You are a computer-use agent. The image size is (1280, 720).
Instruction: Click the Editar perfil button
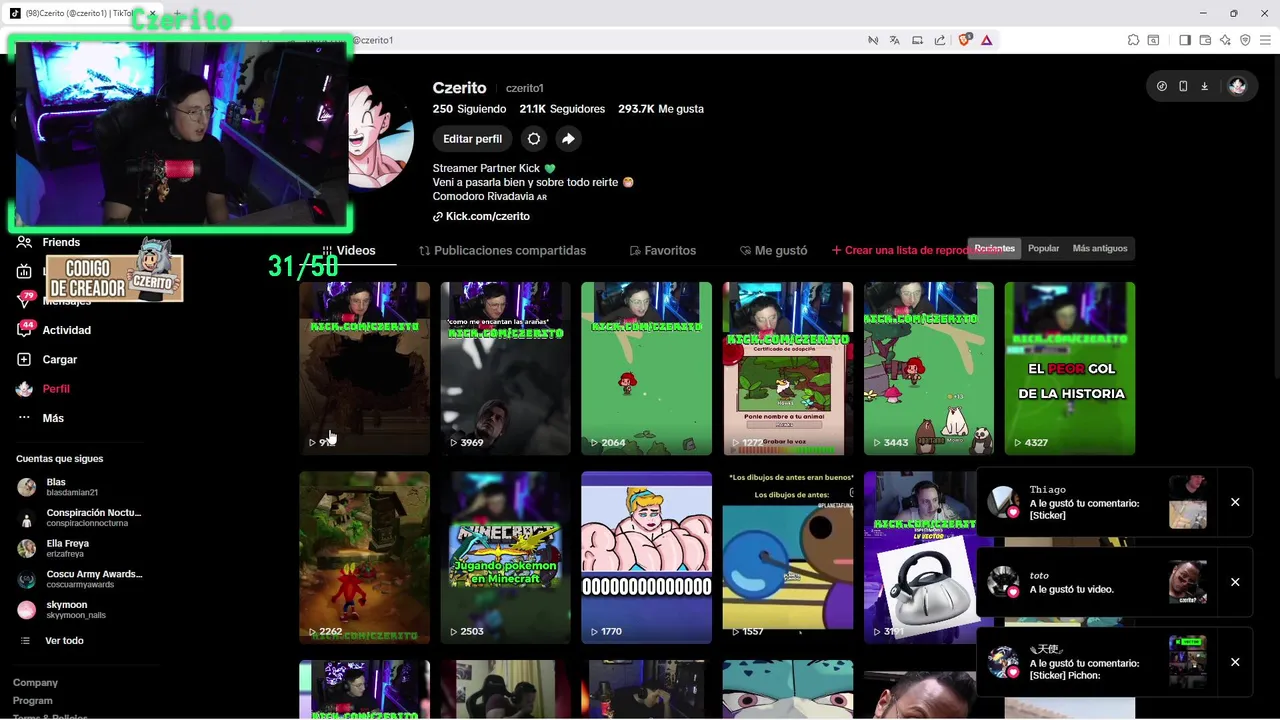(472, 139)
